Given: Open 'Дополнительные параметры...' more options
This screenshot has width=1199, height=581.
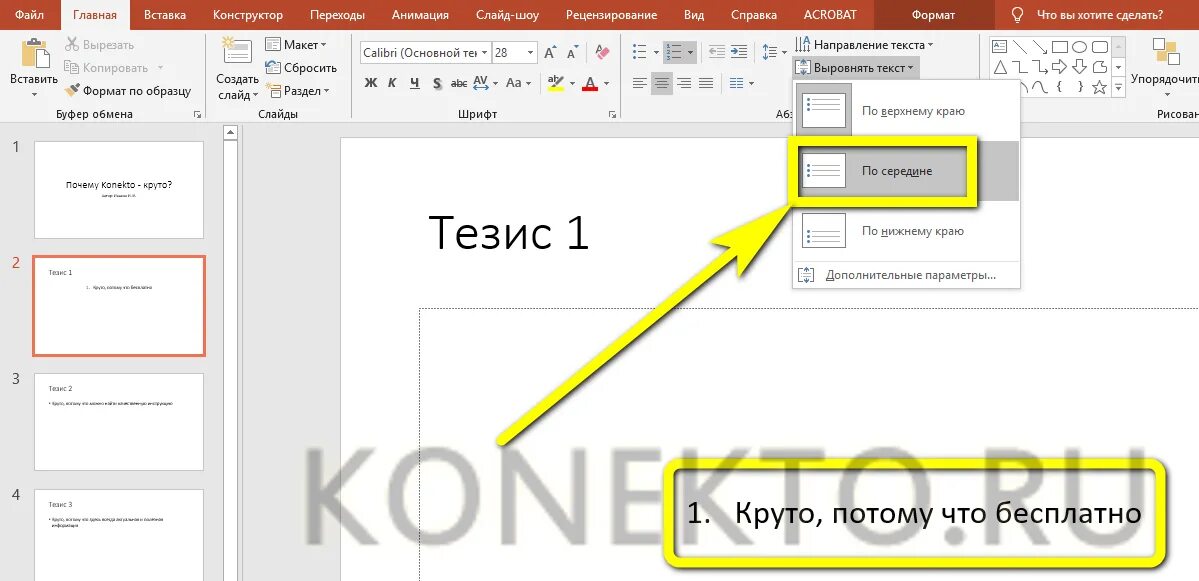Looking at the screenshot, I should point(906,275).
